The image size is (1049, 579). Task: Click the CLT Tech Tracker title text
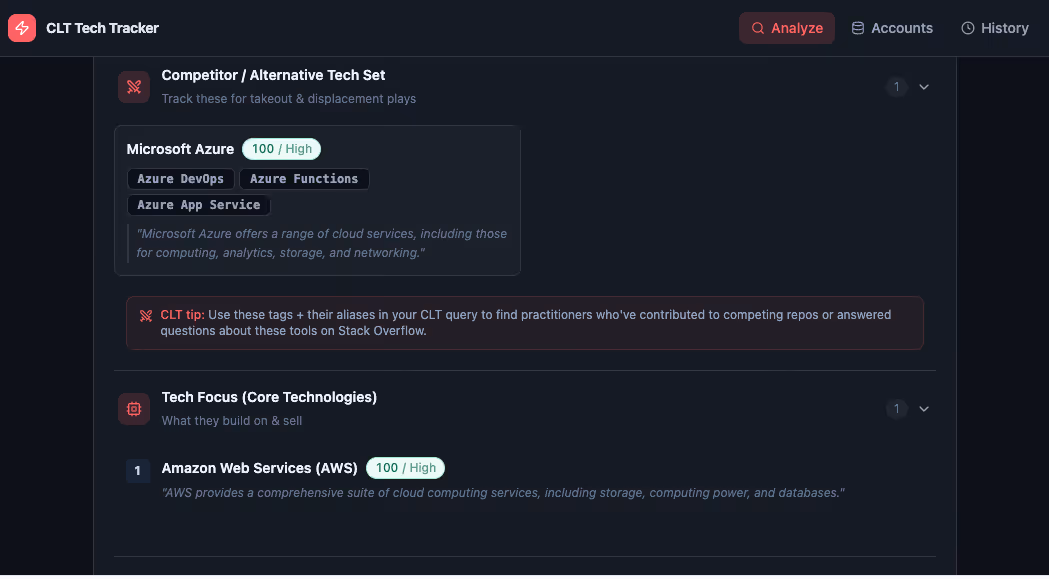click(x=102, y=28)
